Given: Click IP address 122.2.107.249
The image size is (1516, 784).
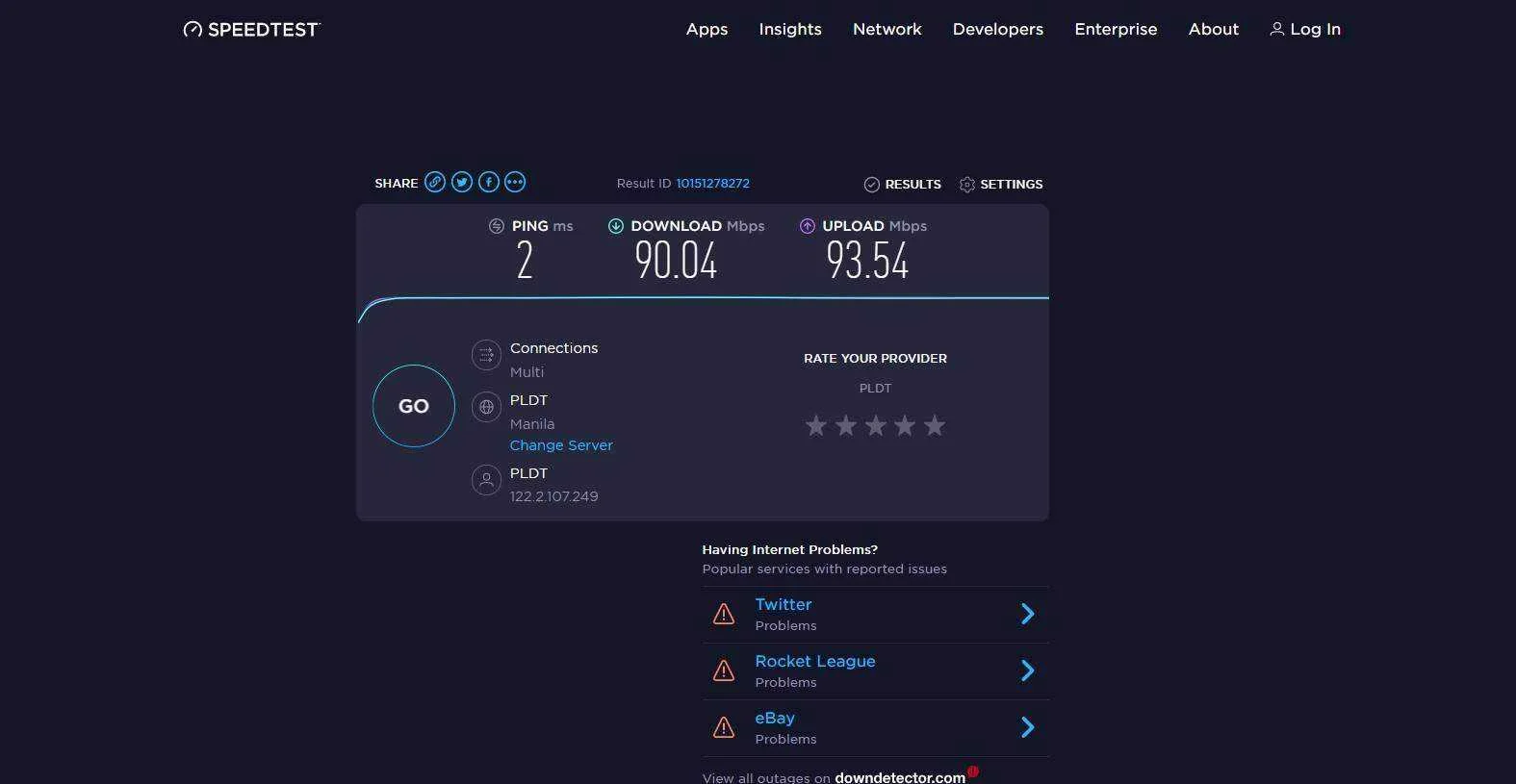Looking at the screenshot, I should coord(554,496).
